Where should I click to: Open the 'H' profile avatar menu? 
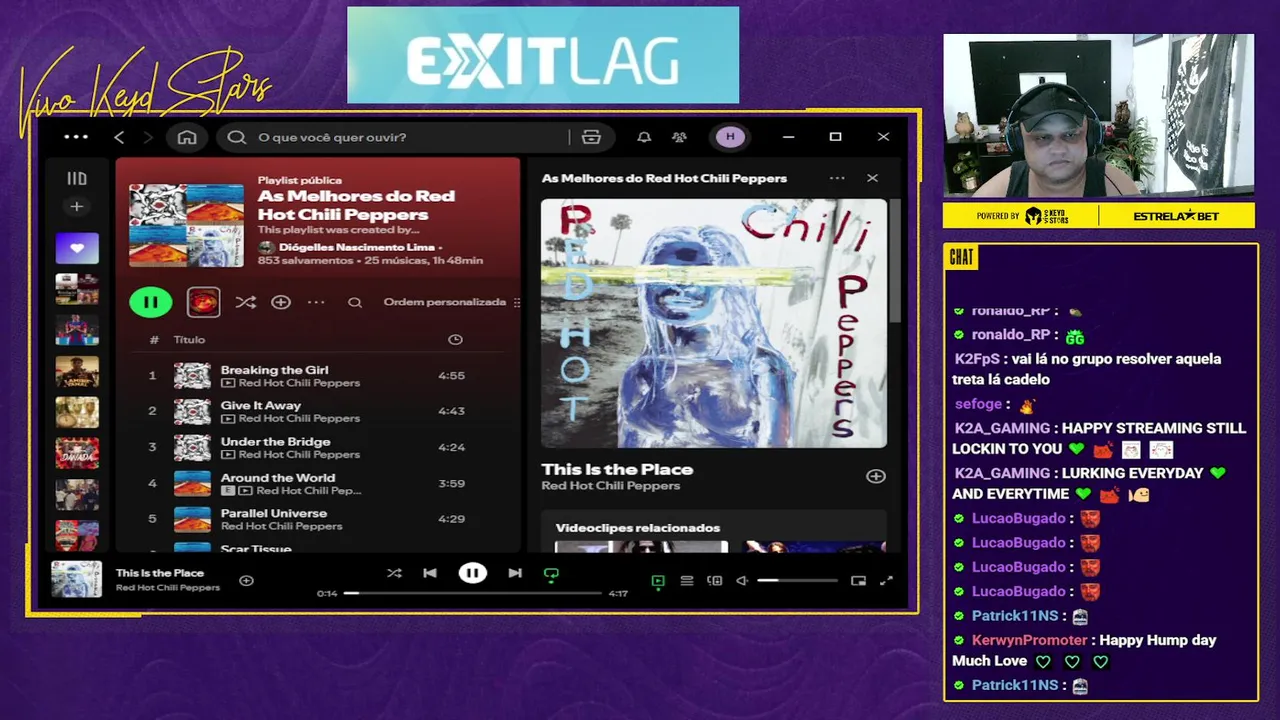(730, 137)
